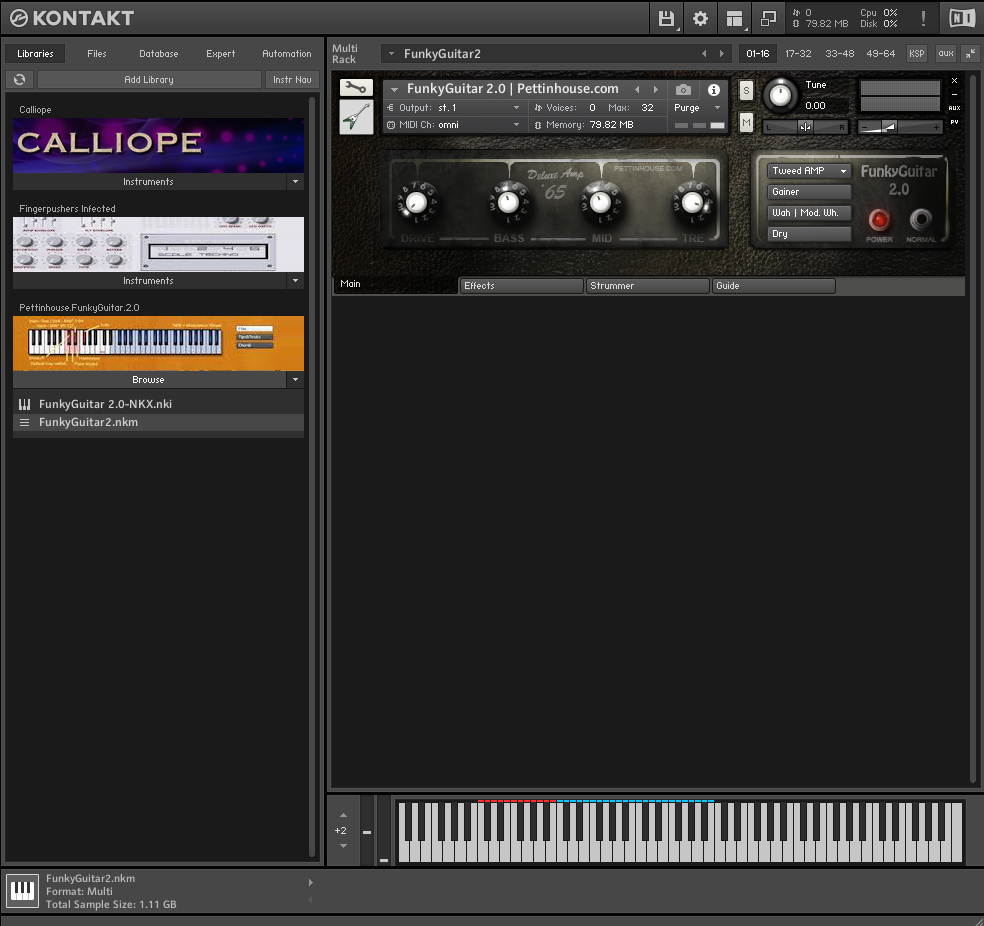This screenshot has width=984, height=926.
Task: Open instrument edit mode wrench icon
Action: point(356,88)
